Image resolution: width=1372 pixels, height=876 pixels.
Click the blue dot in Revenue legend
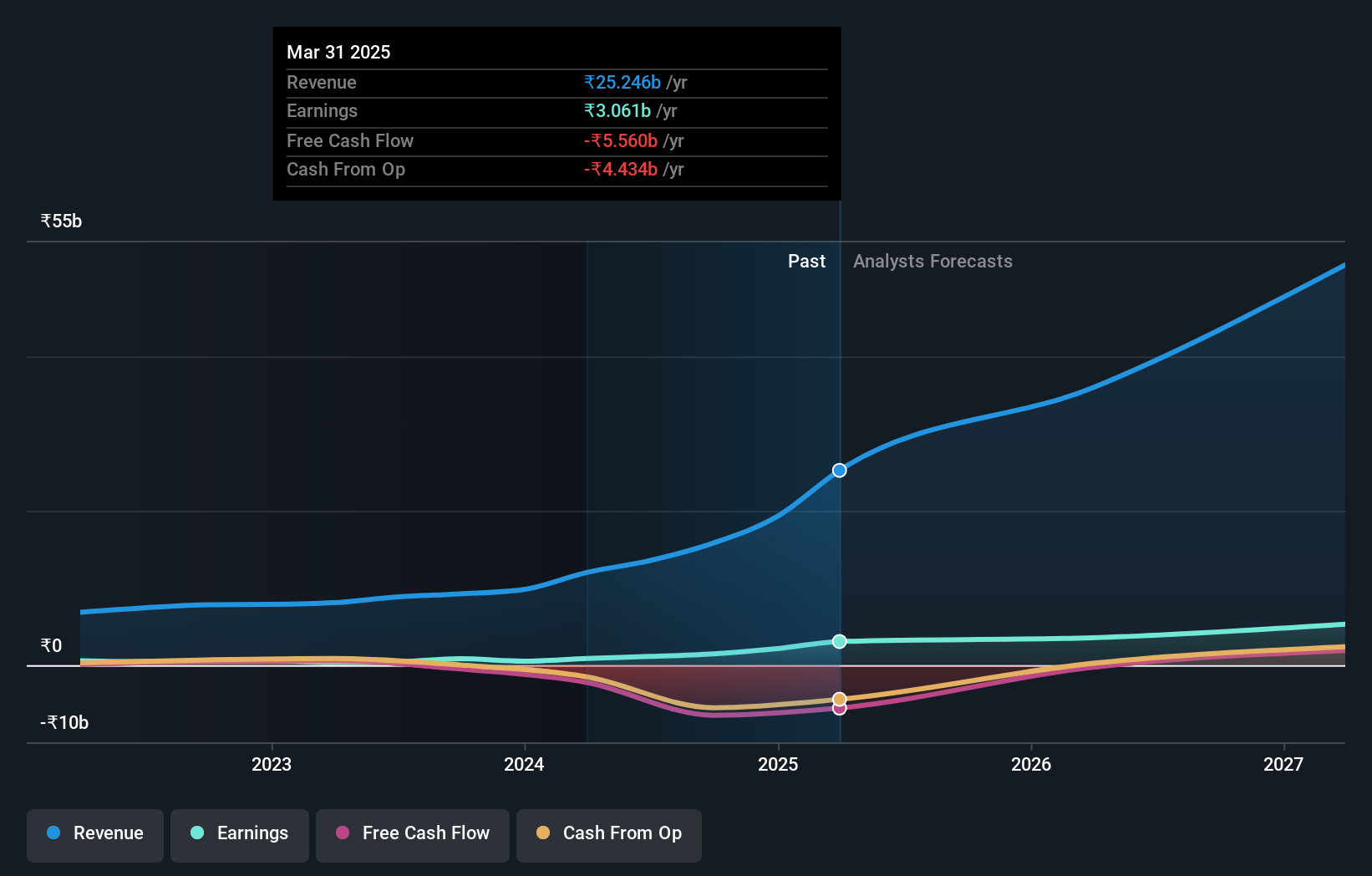53,833
